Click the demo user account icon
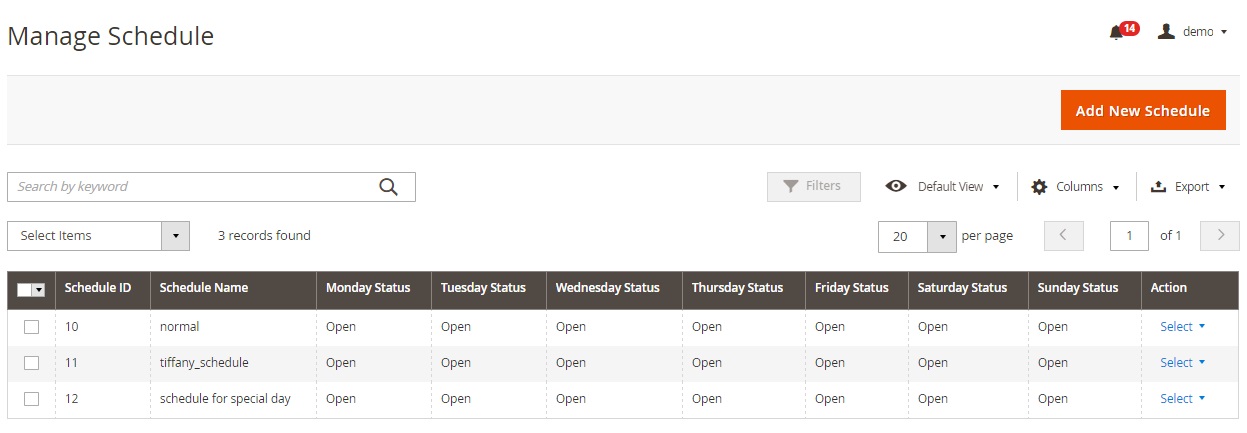1247x433 pixels. click(1166, 31)
